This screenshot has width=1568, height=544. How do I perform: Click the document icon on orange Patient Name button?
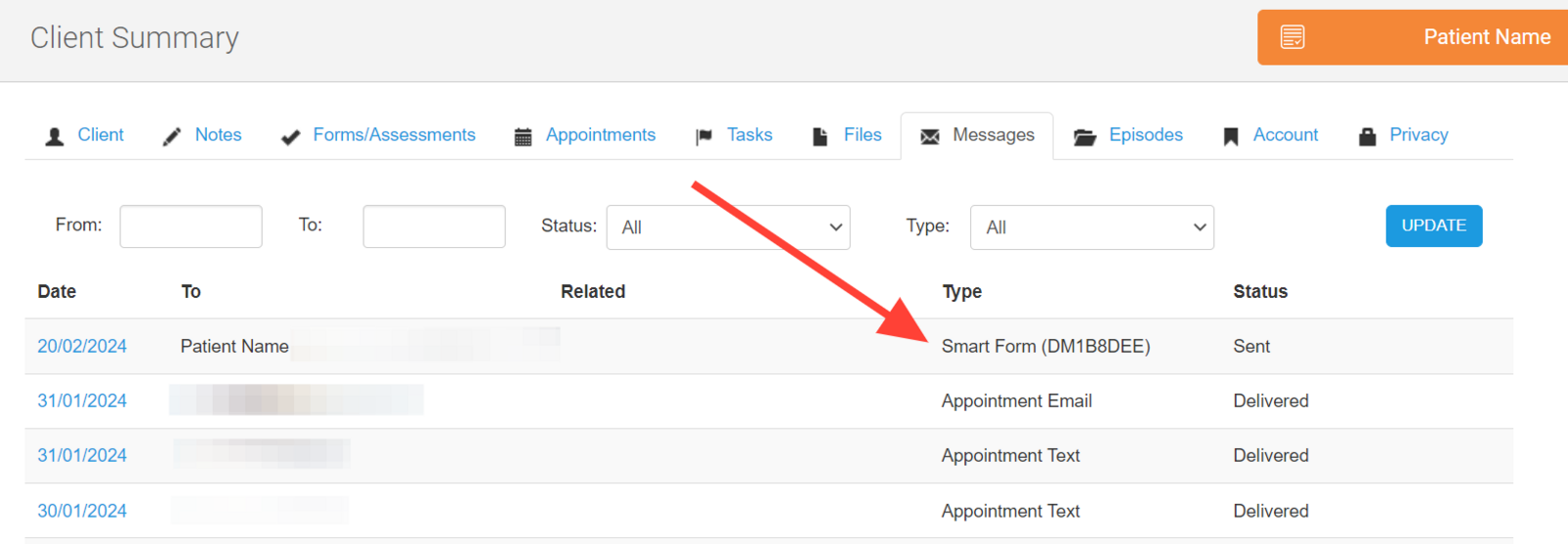[1293, 37]
